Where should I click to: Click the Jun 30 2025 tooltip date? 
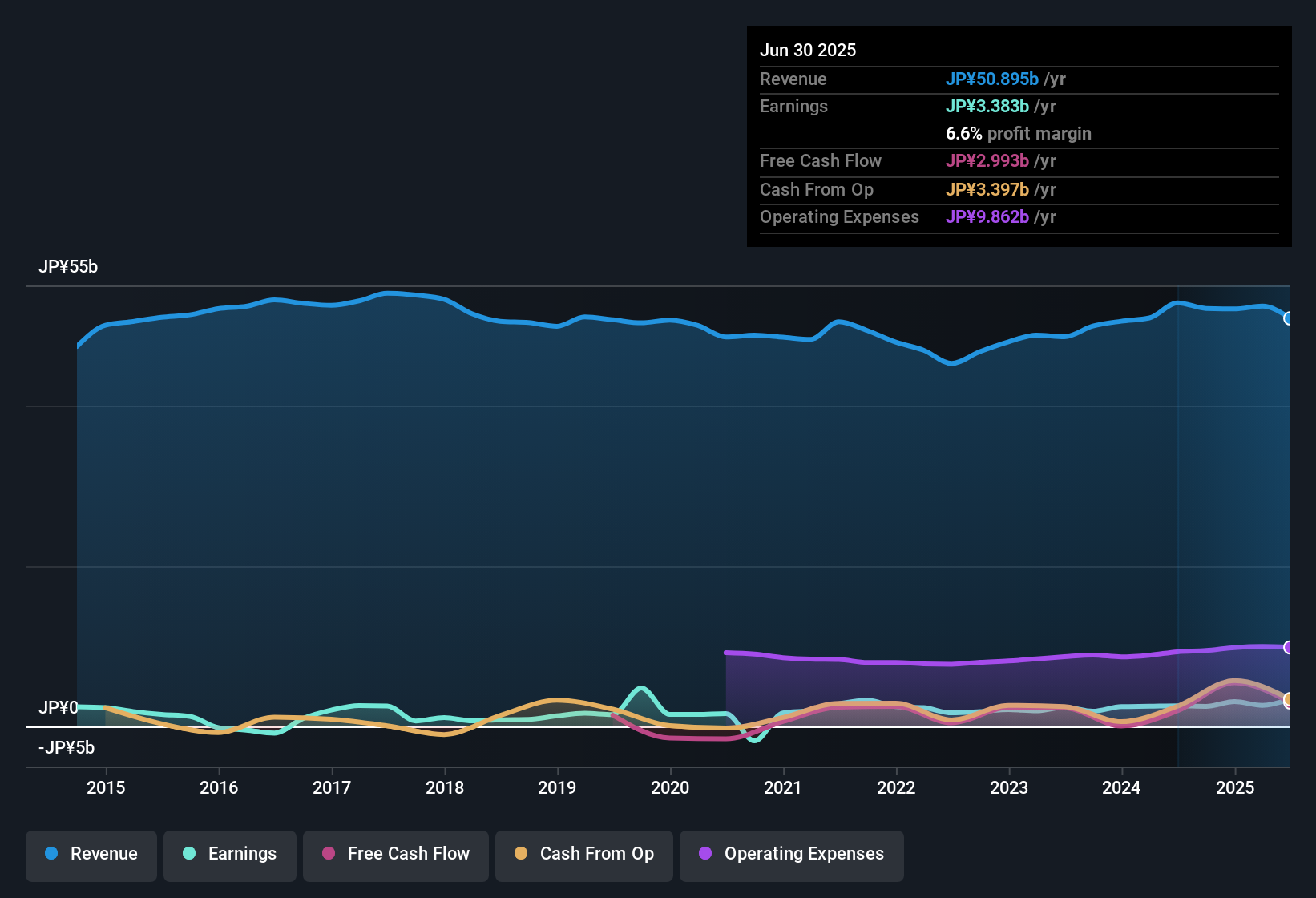pyautogui.click(x=808, y=50)
